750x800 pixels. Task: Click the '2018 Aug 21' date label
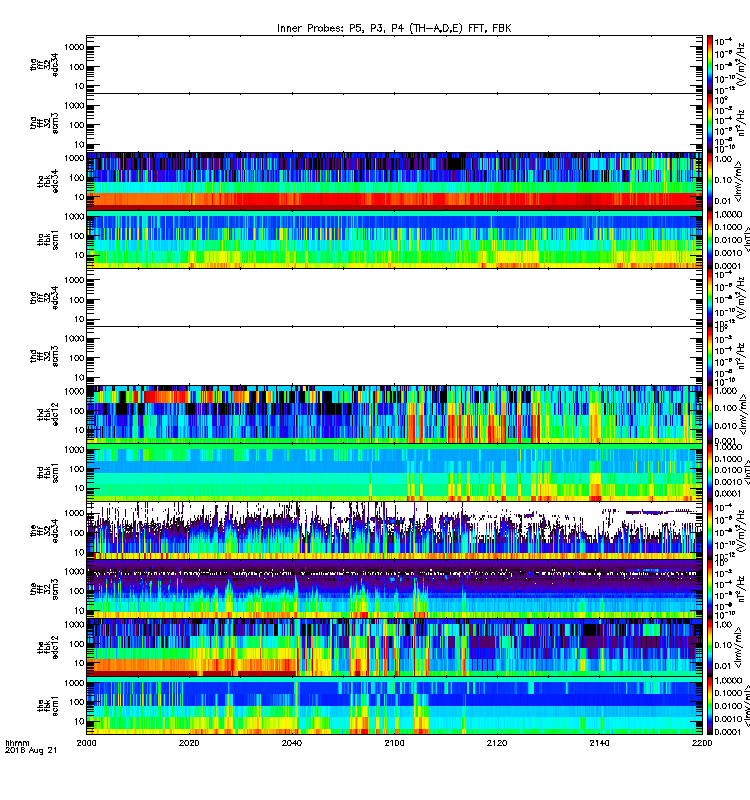[31, 750]
